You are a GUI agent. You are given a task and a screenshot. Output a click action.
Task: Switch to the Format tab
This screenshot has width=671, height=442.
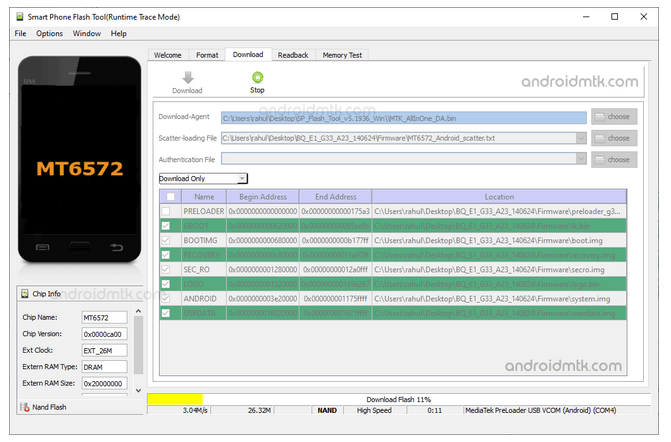207,55
